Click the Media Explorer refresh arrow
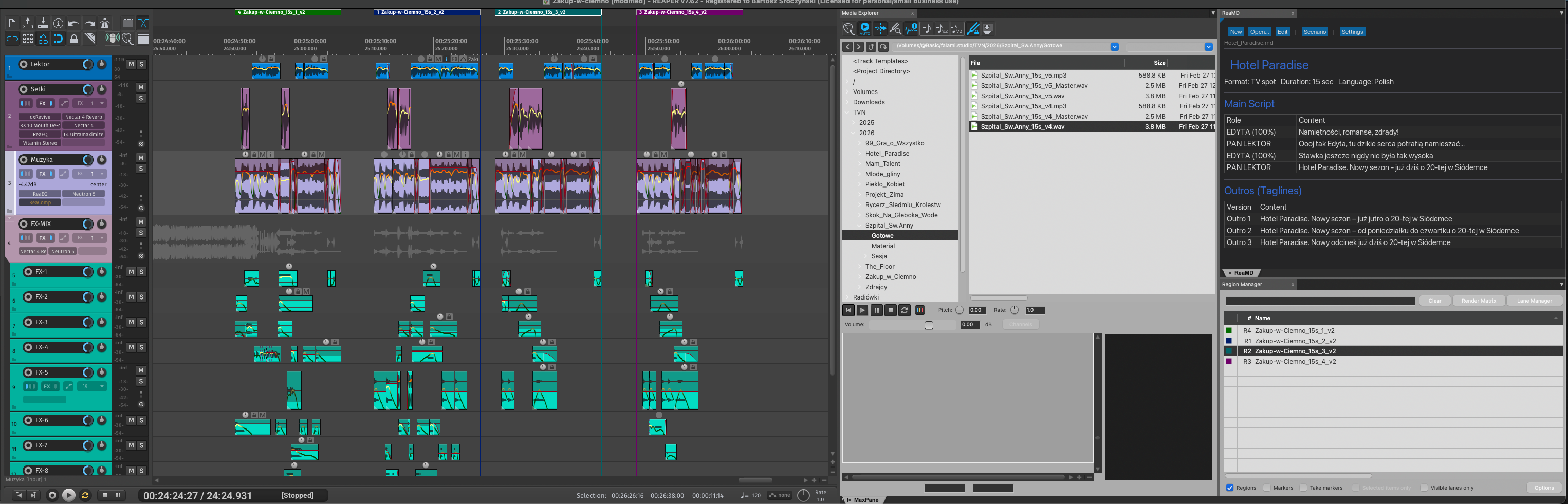The image size is (1568, 504). (883, 47)
